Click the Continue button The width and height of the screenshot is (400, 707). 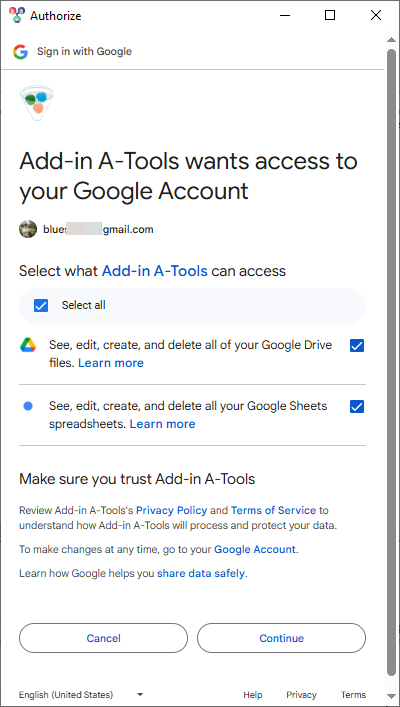coord(281,638)
